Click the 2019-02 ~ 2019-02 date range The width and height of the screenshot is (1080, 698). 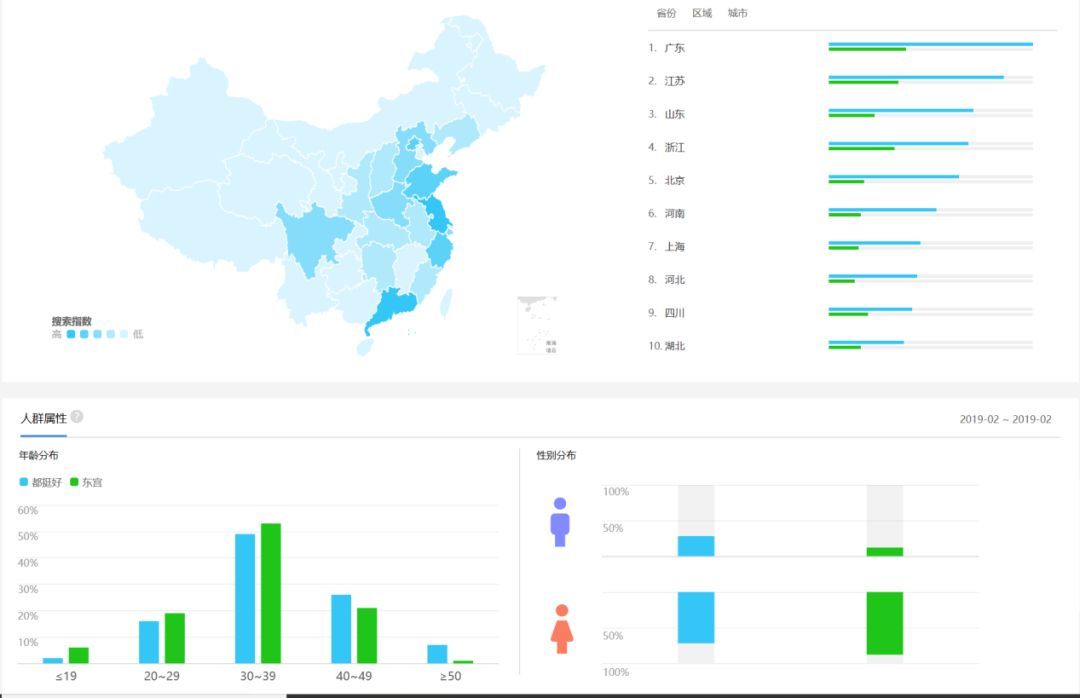(1006, 419)
